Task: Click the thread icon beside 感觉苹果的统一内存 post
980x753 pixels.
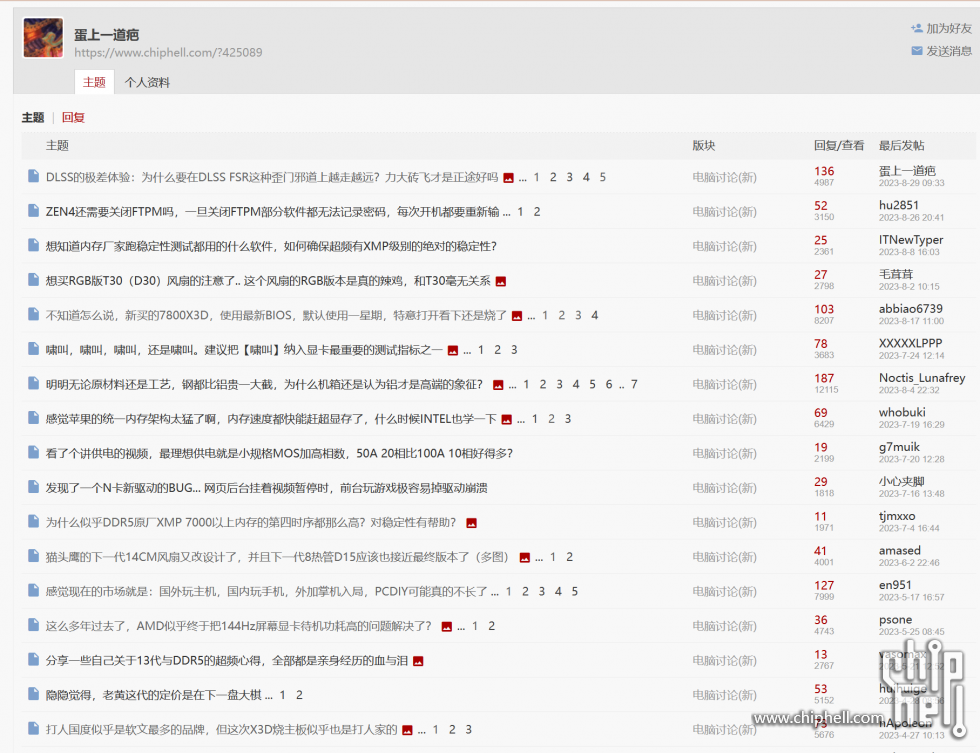Action: [x=34, y=418]
